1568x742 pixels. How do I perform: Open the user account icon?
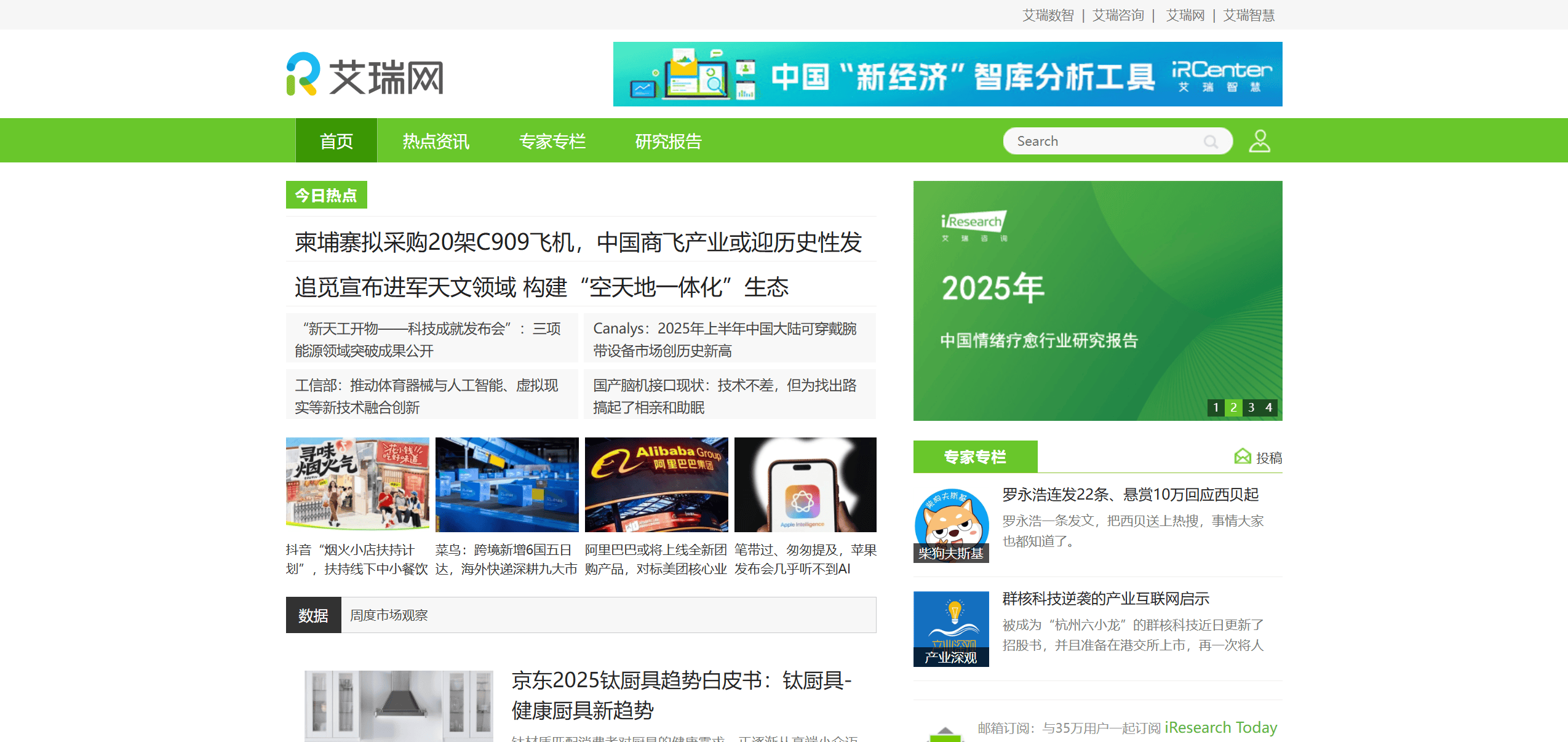[1259, 141]
